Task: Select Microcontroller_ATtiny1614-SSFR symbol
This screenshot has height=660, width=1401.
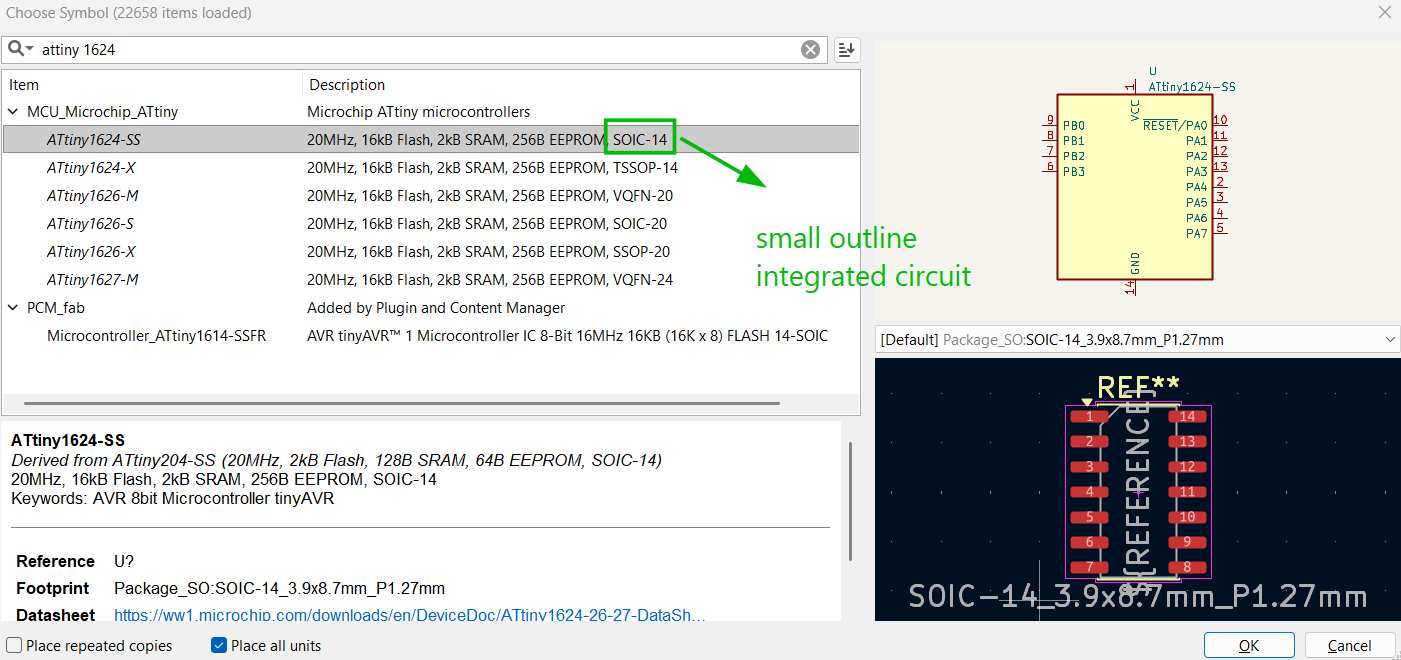Action: coord(431,336)
